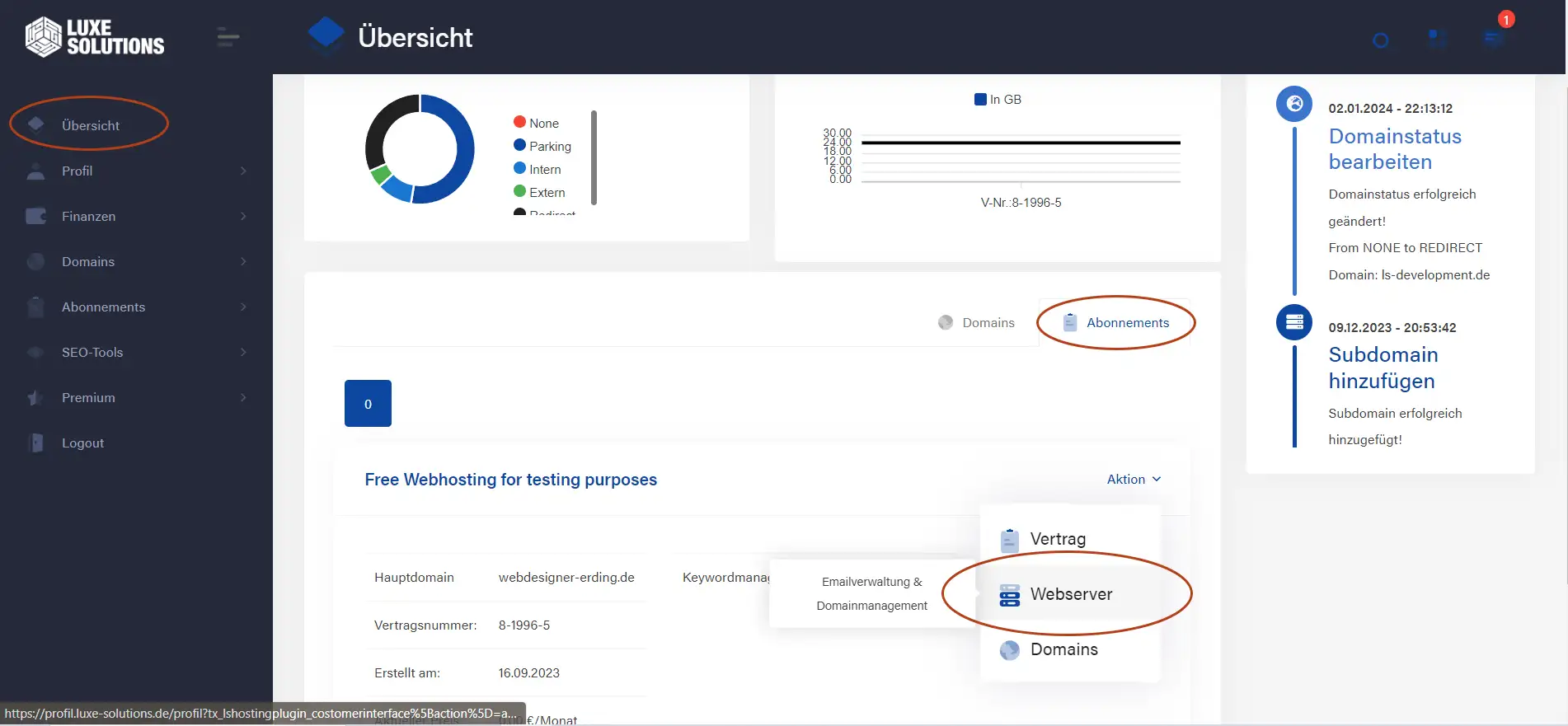Viewport: 1568px width, 726px height.
Task: Toggle the Intern legend entry
Action: tap(538, 169)
